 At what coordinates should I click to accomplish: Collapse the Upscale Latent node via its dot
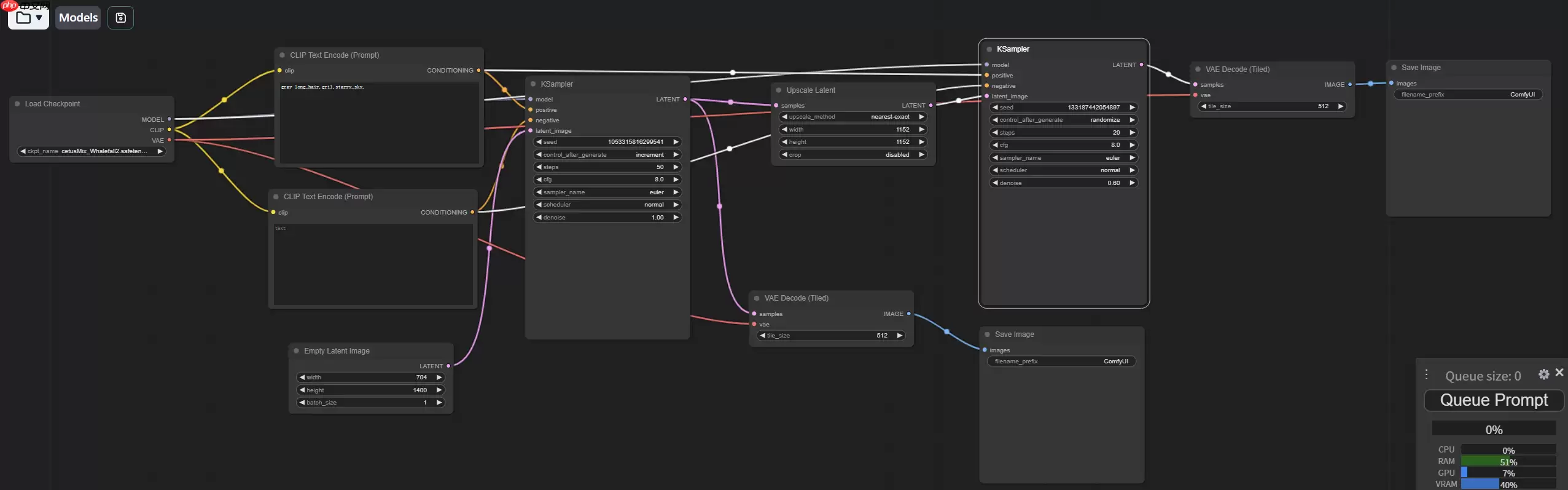pyautogui.click(x=779, y=90)
